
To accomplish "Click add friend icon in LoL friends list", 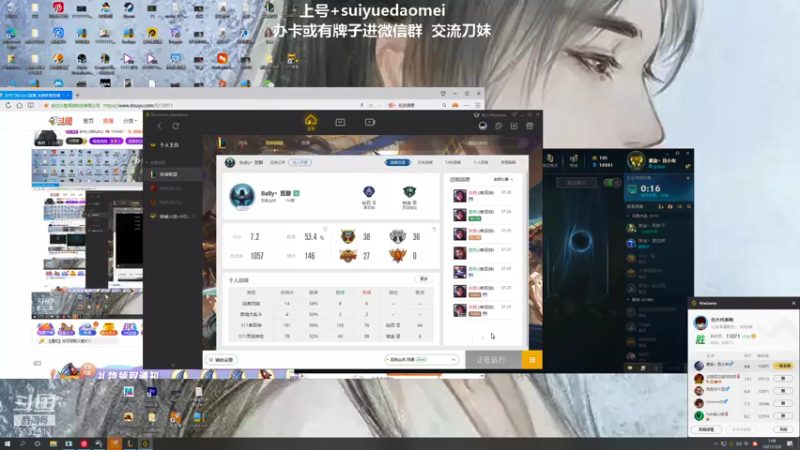I will tap(661, 207).
